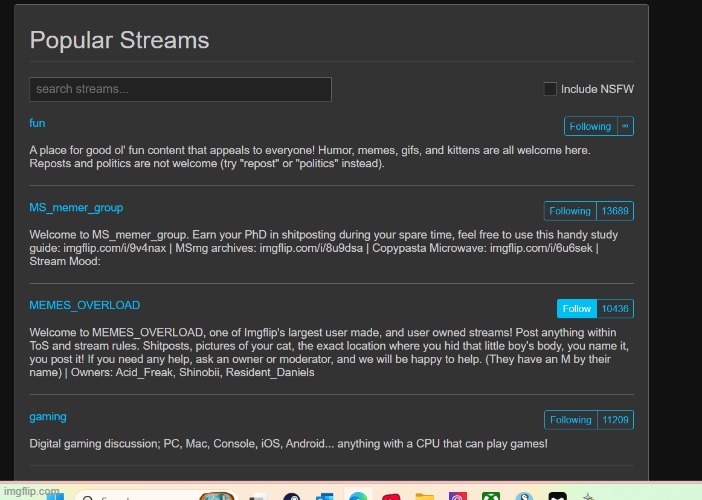Open the Xbox app in taskbar
This screenshot has height=500, width=702.
pos(491,496)
